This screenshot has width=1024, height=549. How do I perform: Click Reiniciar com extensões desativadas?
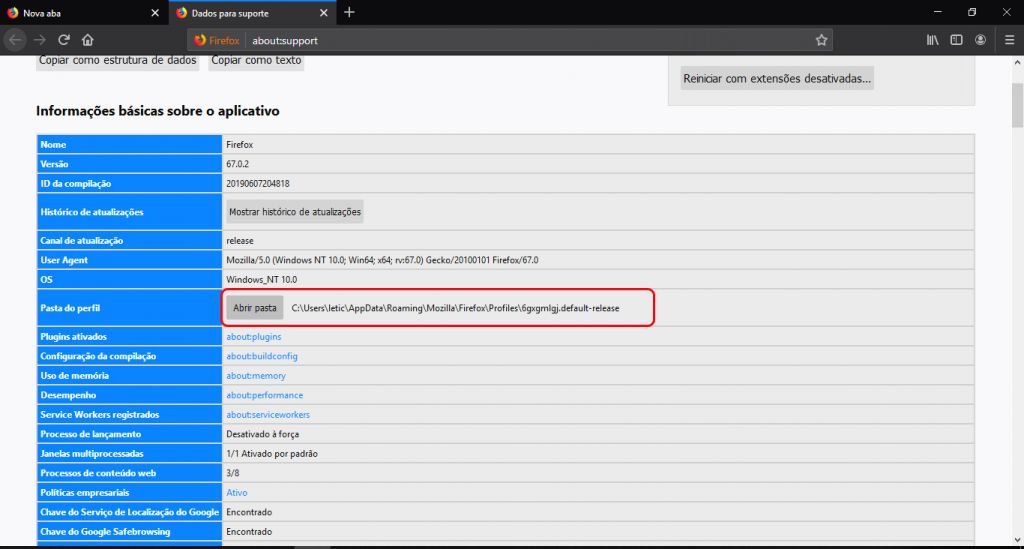tap(777, 78)
